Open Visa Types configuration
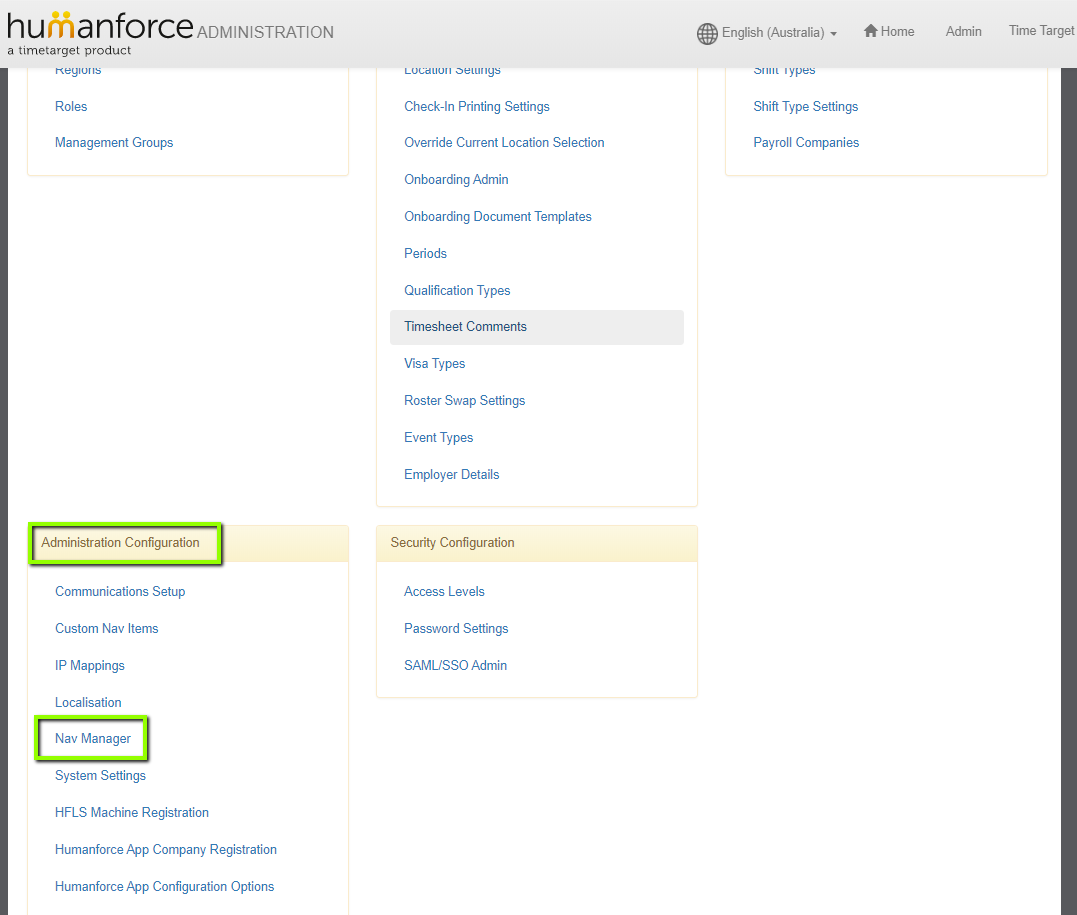Image resolution: width=1077 pixels, height=915 pixels. point(434,363)
